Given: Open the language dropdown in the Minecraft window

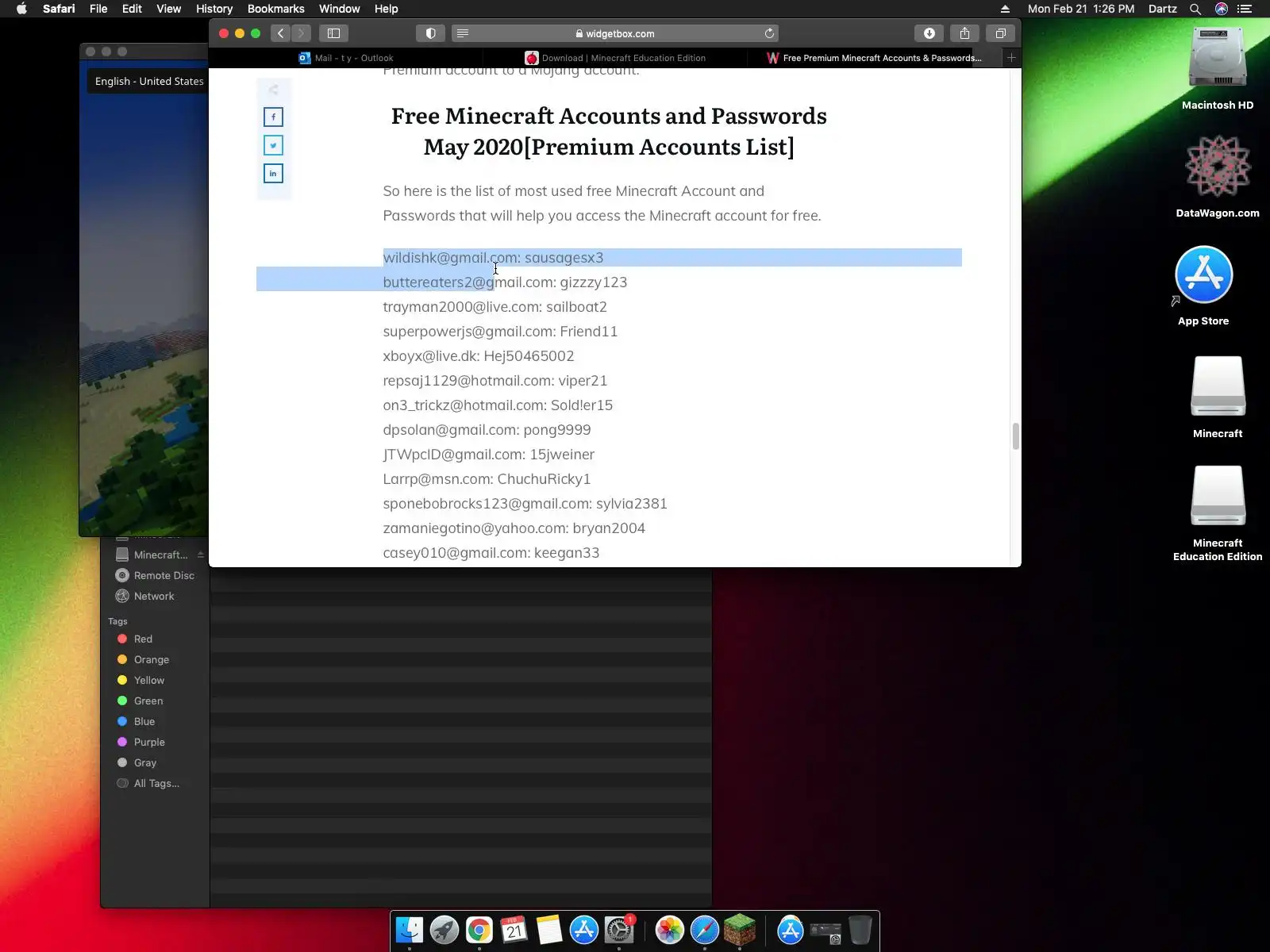Looking at the screenshot, I should [x=148, y=81].
